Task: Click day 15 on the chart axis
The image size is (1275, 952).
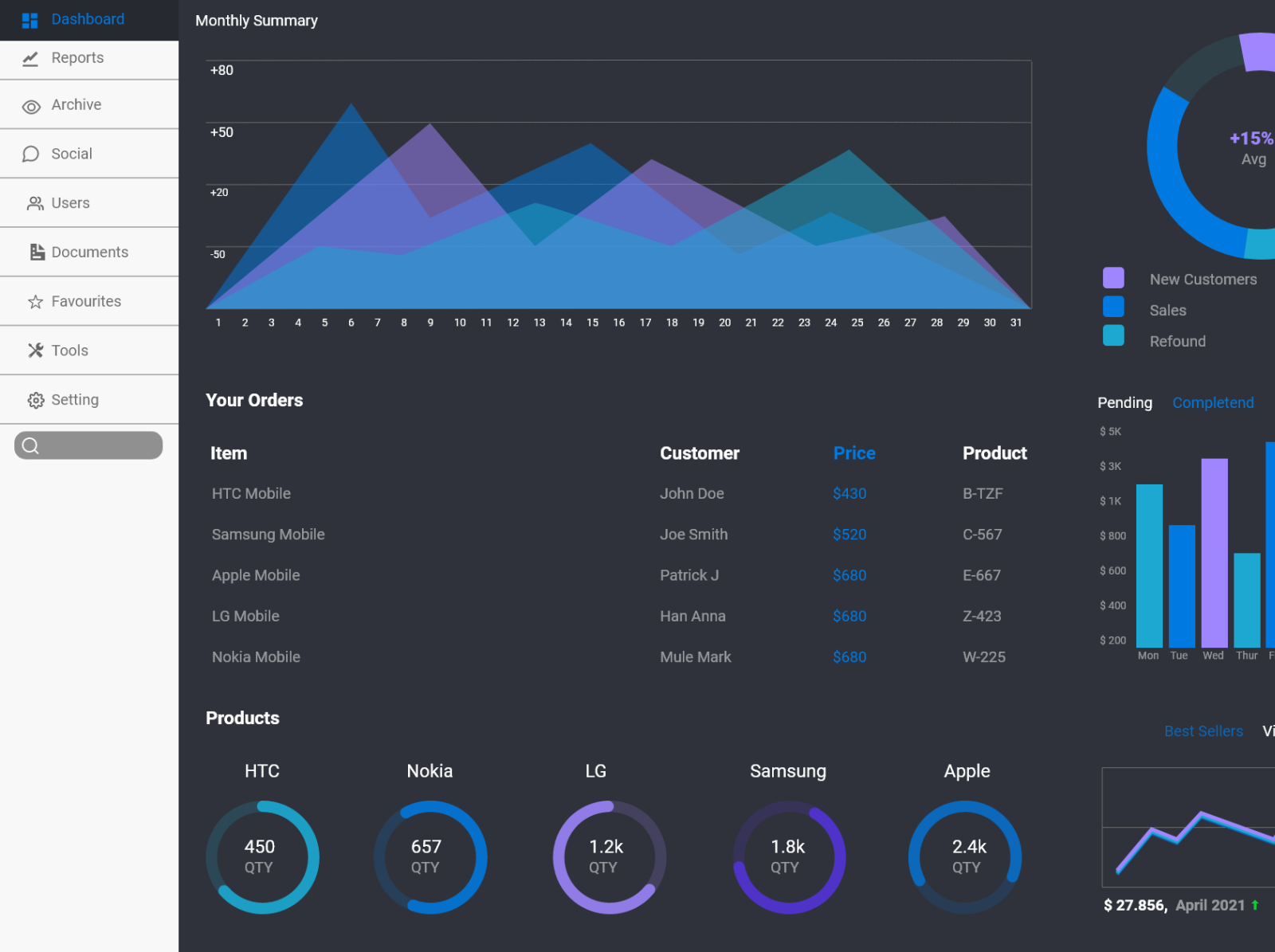Action: click(x=593, y=323)
